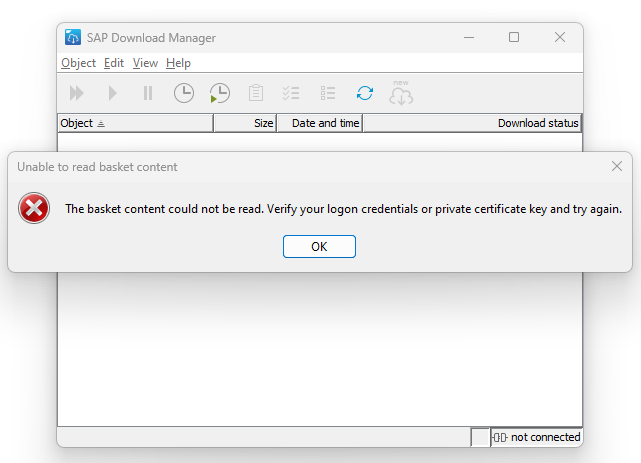Sort by the Size column header
641x463 pixels.
[x=245, y=123]
